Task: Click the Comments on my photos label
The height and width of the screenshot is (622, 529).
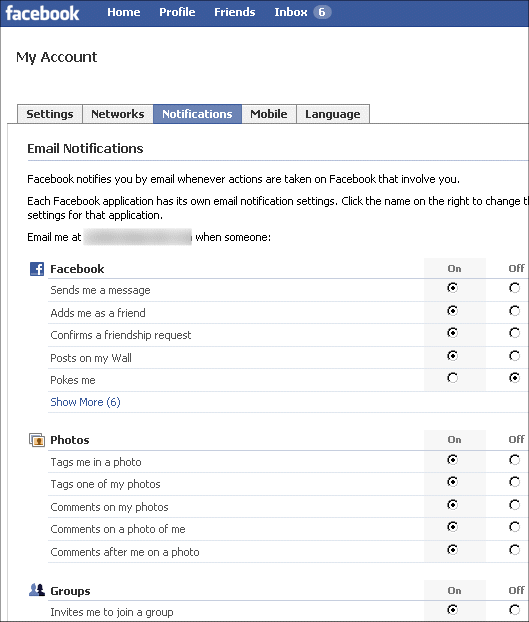Action: click(109, 507)
